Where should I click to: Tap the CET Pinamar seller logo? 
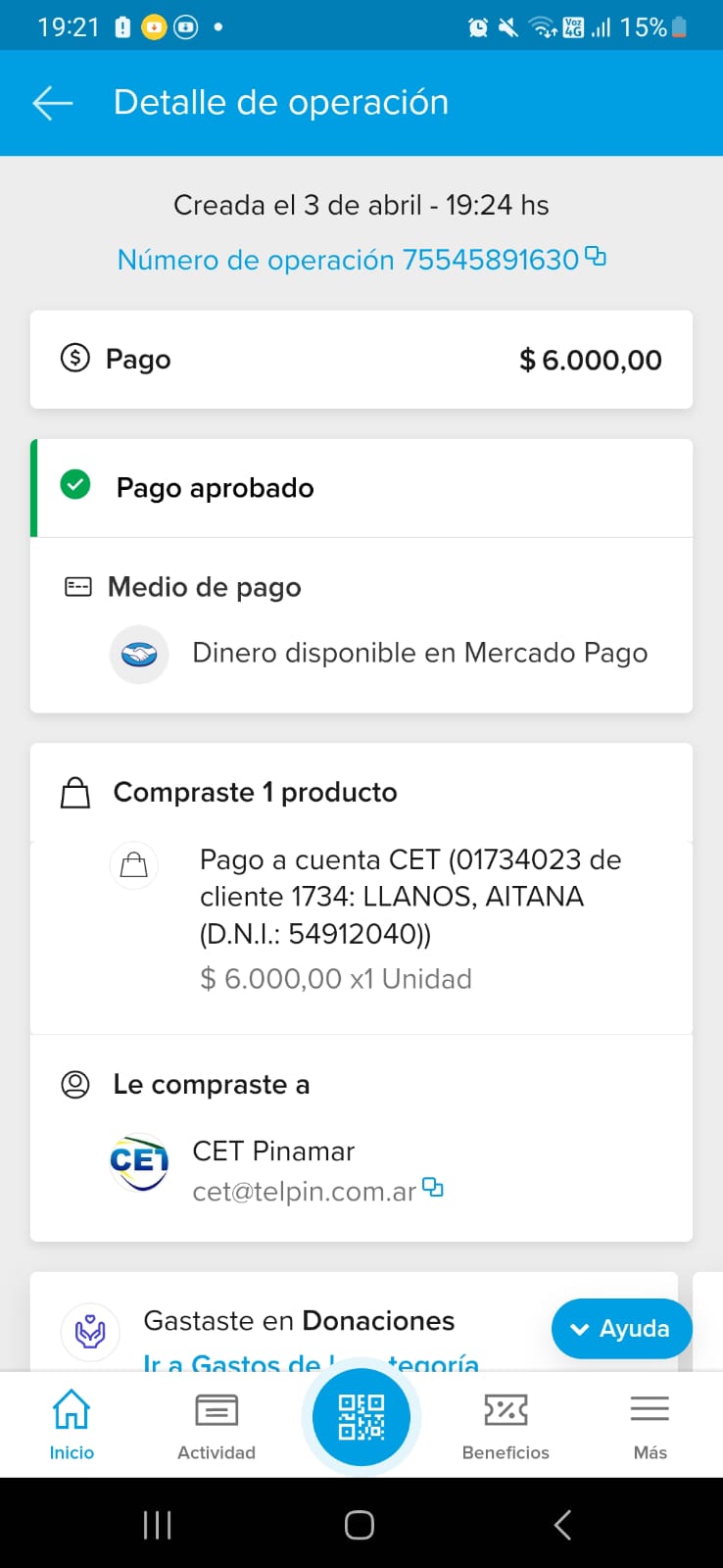pos(139,1162)
